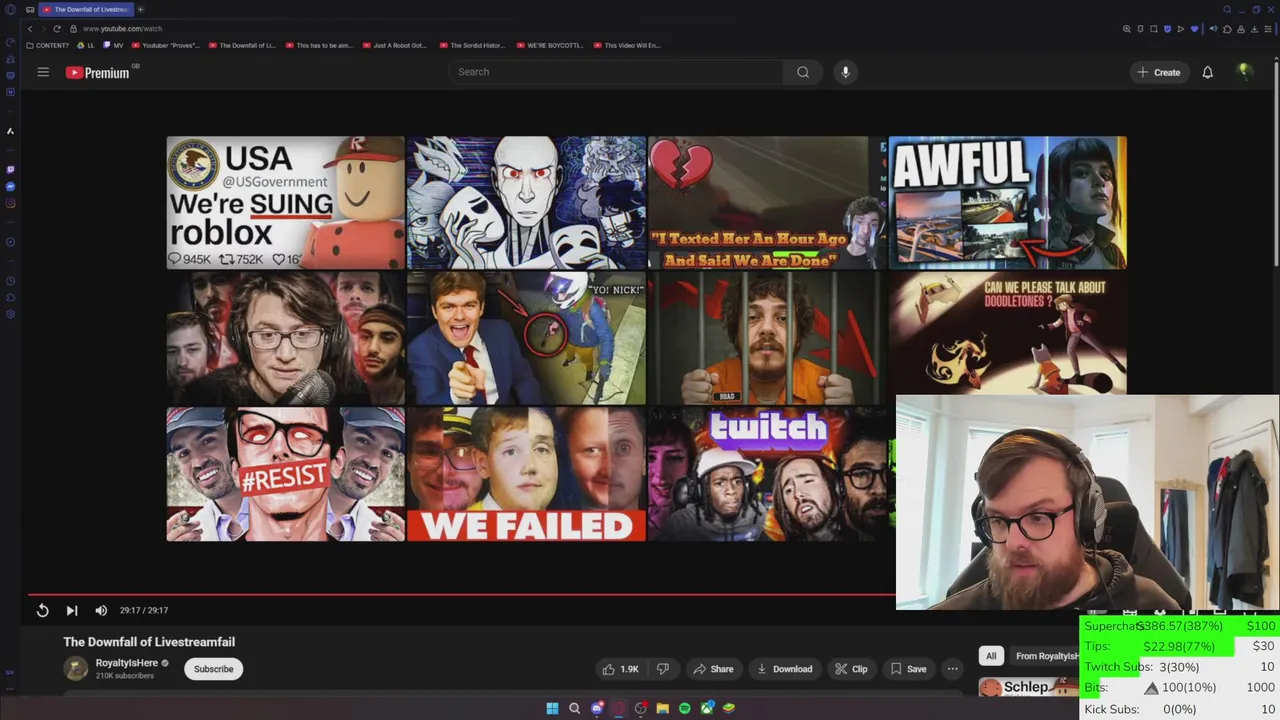The width and height of the screenshot is (1280, 720).
Task: Skip to the next video
Action: tap(72, 610)
